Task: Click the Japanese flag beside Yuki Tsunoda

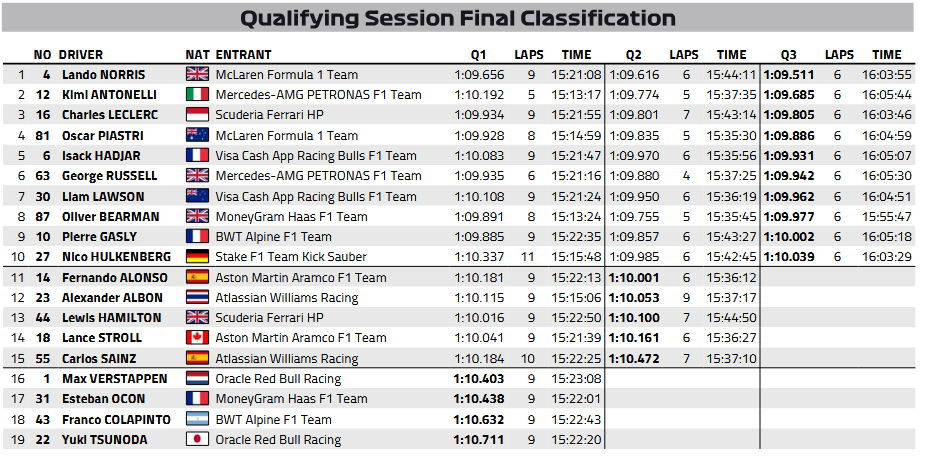Action: [196, 440]
